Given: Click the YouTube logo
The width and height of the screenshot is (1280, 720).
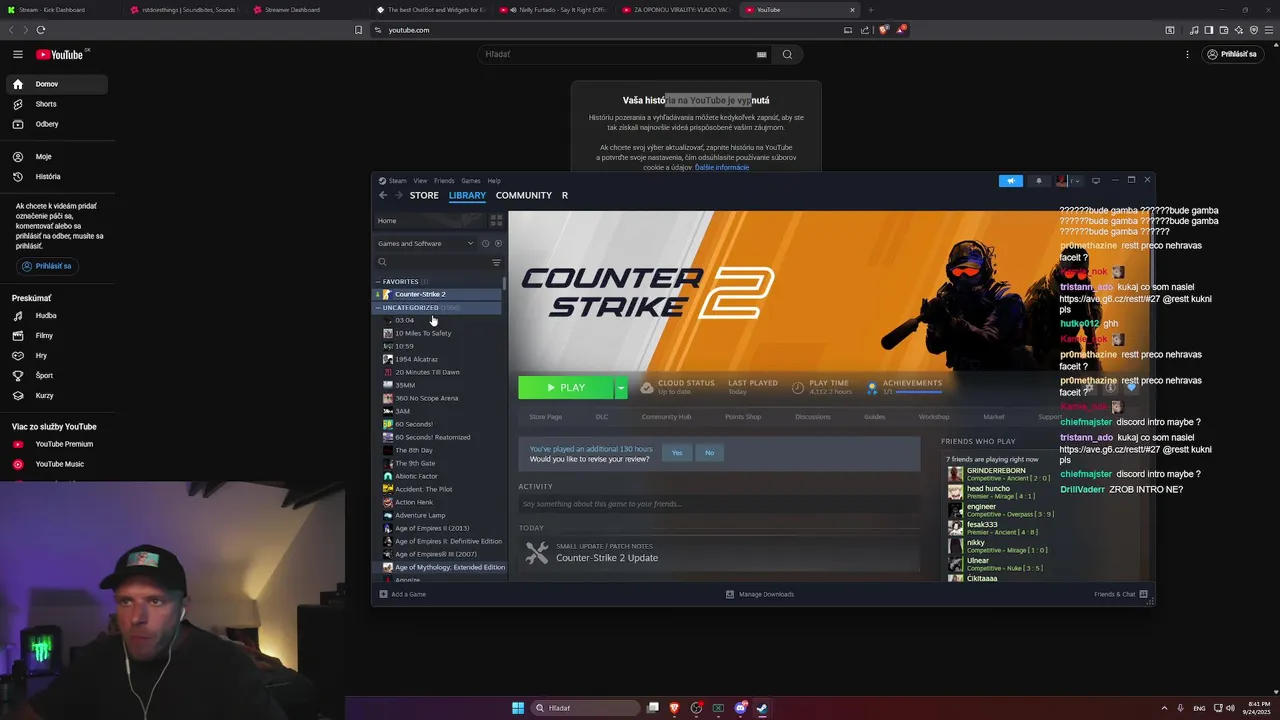Looking at the screenshot, I should (60, 54).
